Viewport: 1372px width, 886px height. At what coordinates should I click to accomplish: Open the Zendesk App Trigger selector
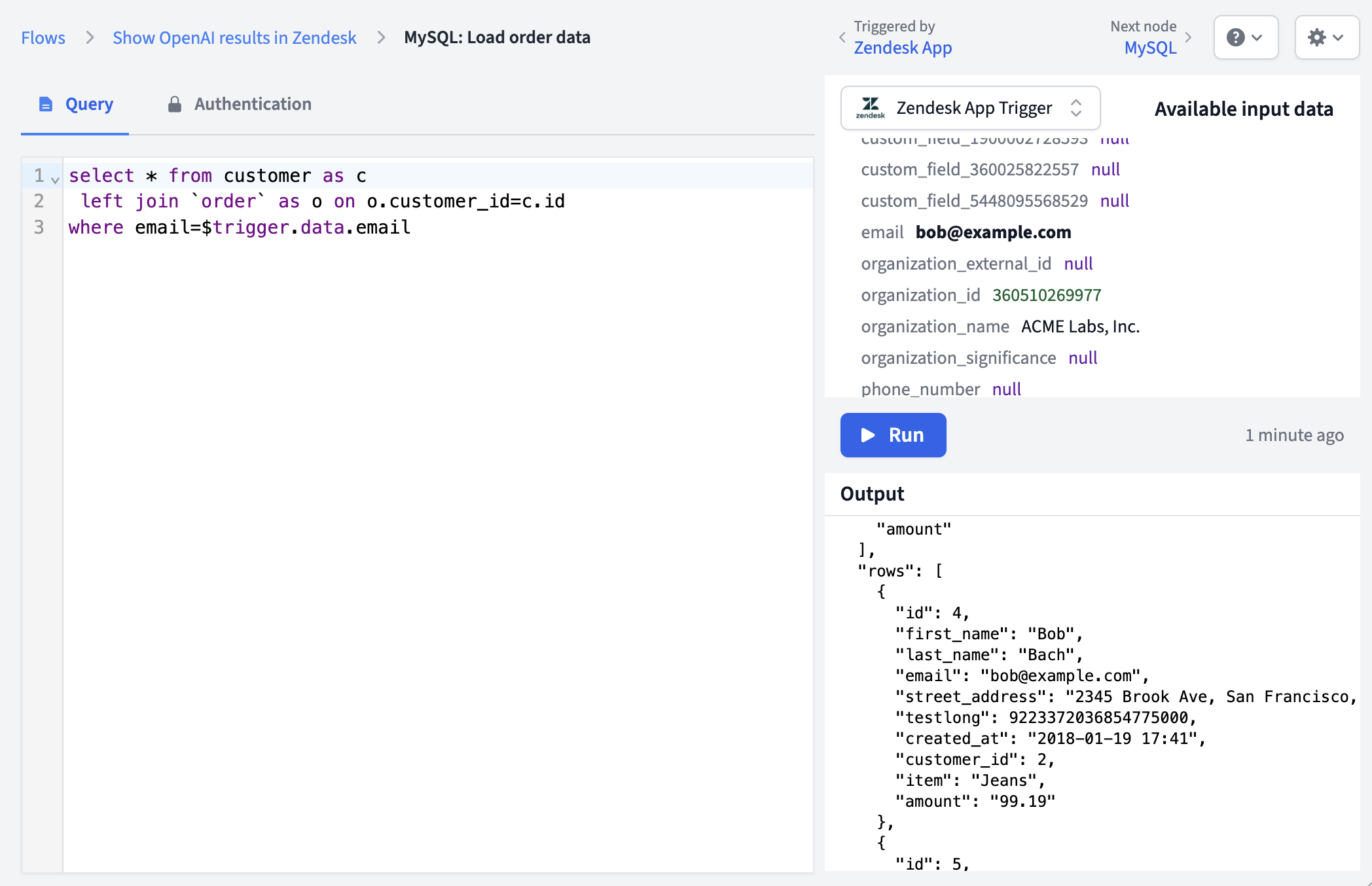pos(970,108)
